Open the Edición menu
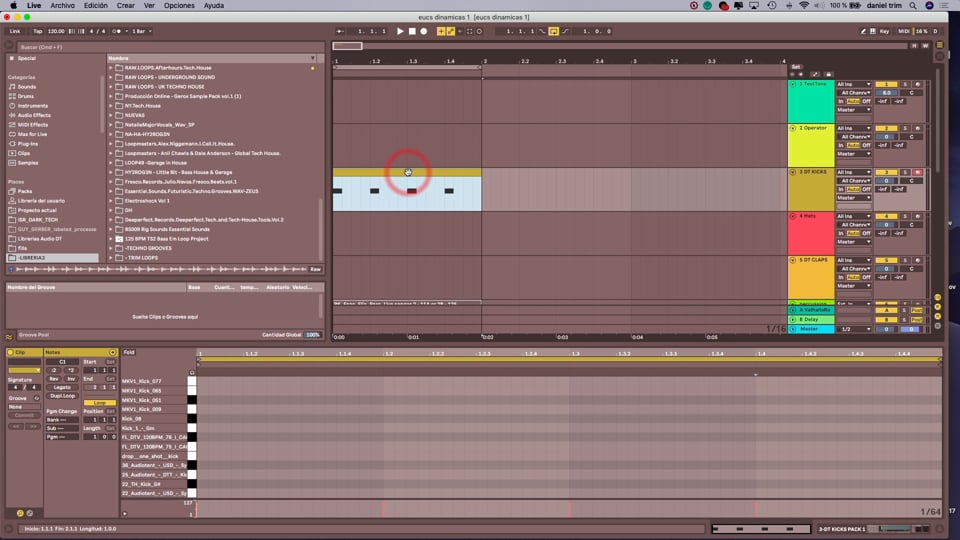Image resolution: width=960 pixels, height=540 pixels. [96, 6]
